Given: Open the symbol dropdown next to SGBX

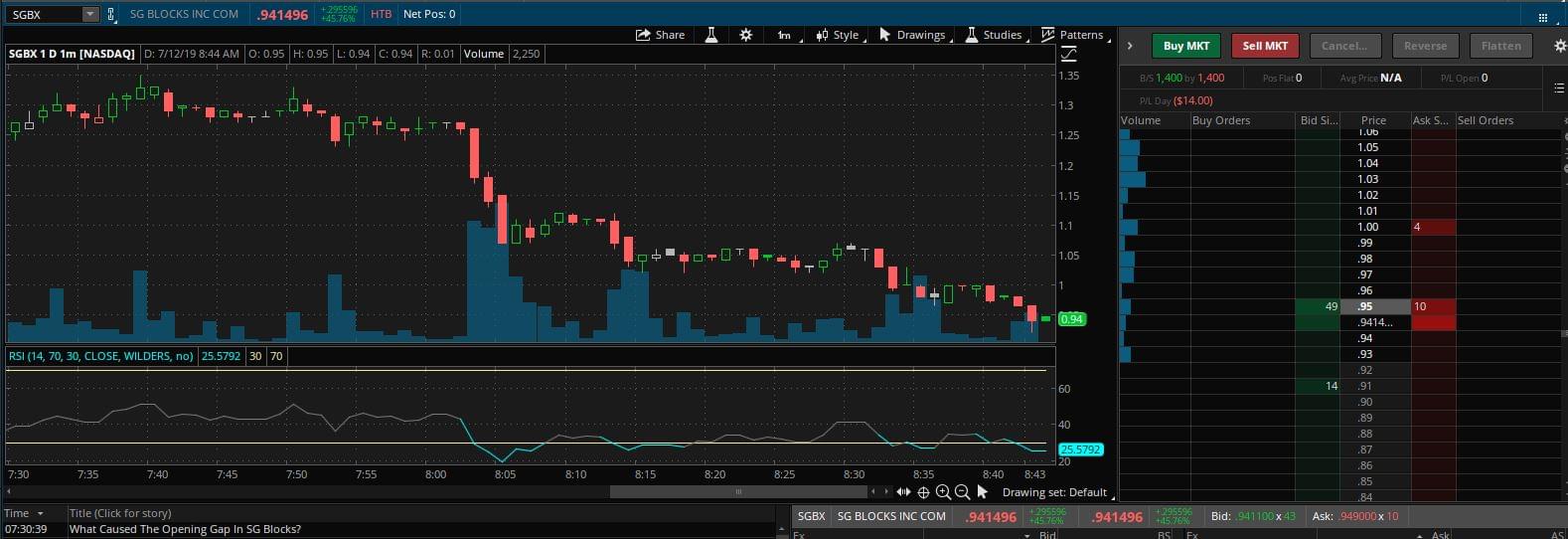Looking at the screenshot, I should 90,14.
